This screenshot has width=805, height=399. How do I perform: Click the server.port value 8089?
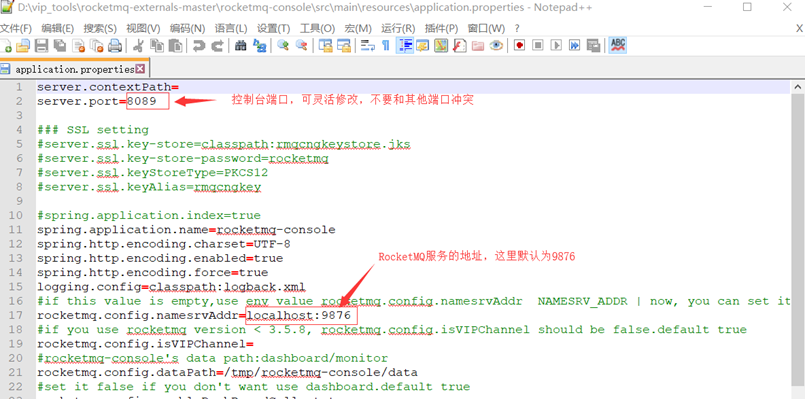click(x=142, y=101)
